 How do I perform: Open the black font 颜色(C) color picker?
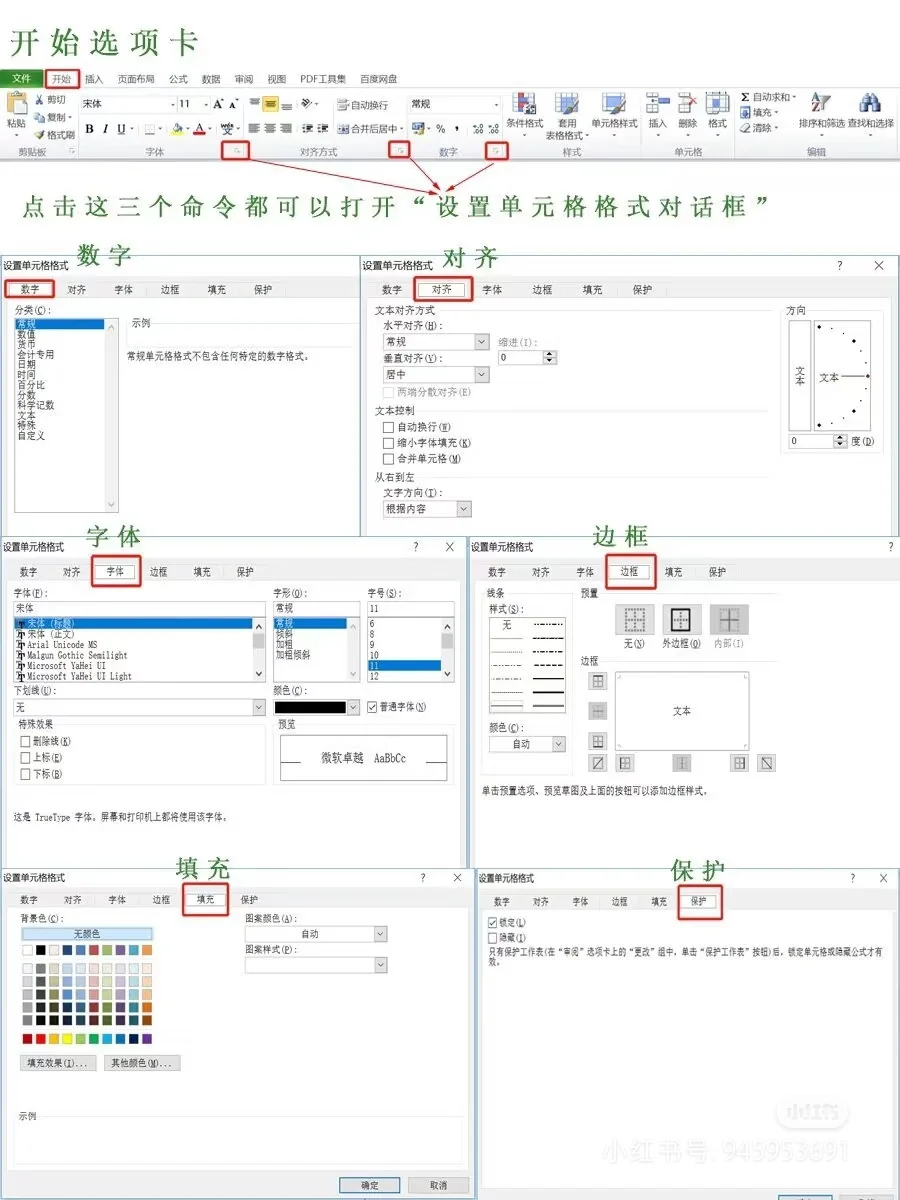pyautogui.click(x=316, y=707)
